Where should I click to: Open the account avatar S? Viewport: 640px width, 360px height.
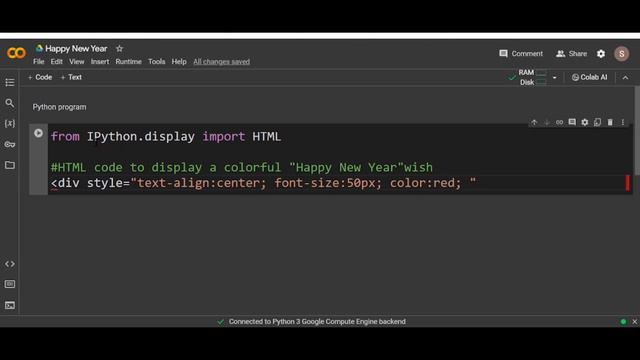click(621, 53)
